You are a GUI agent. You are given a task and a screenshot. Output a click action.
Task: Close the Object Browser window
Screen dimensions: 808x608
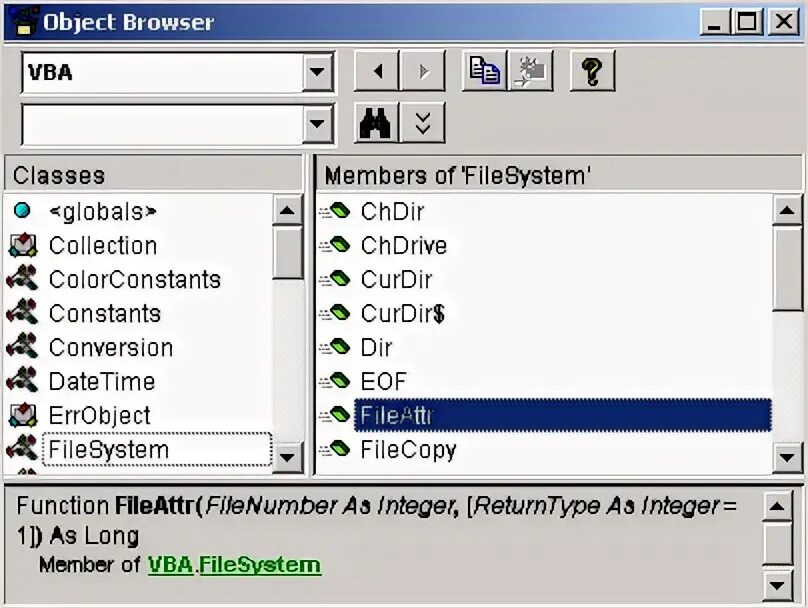point(784,22)
